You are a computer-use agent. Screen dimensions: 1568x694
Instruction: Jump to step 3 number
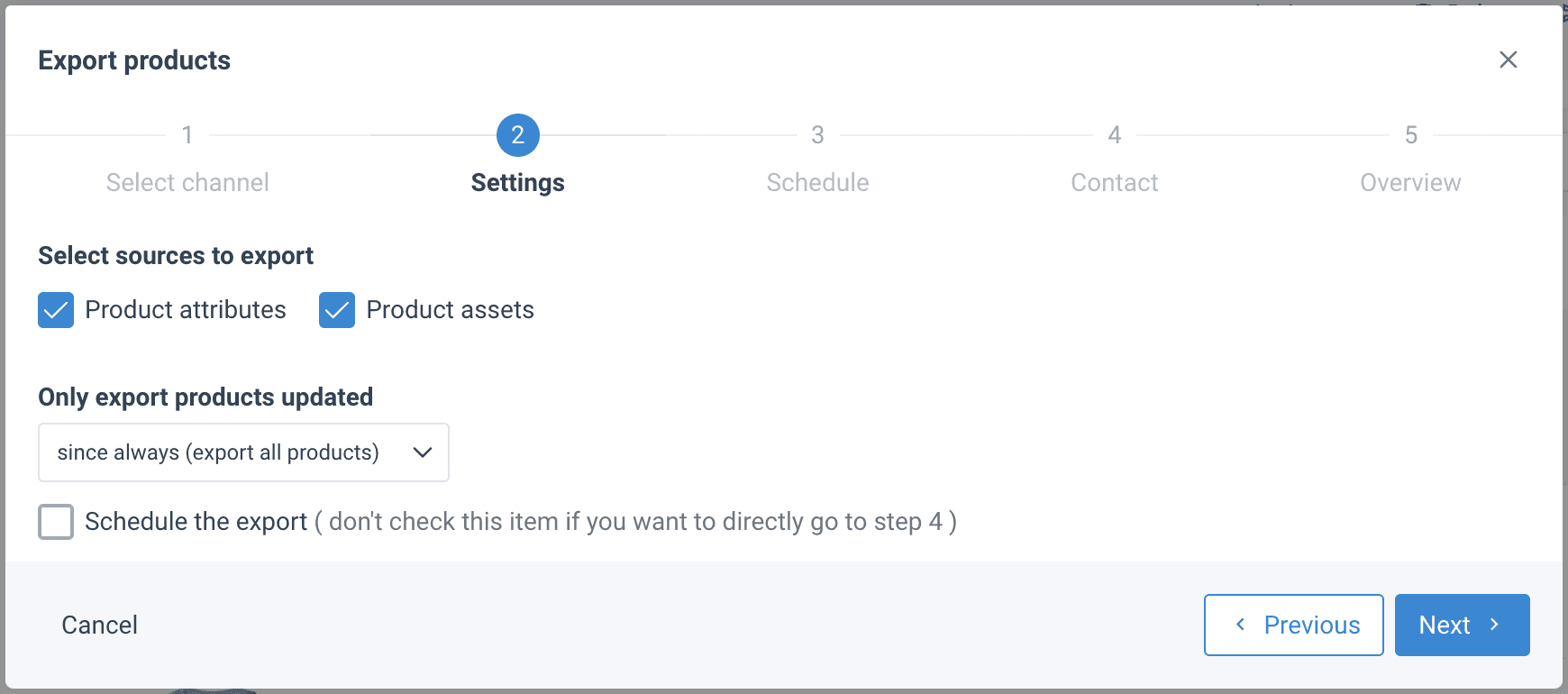[x=817, y=135]
